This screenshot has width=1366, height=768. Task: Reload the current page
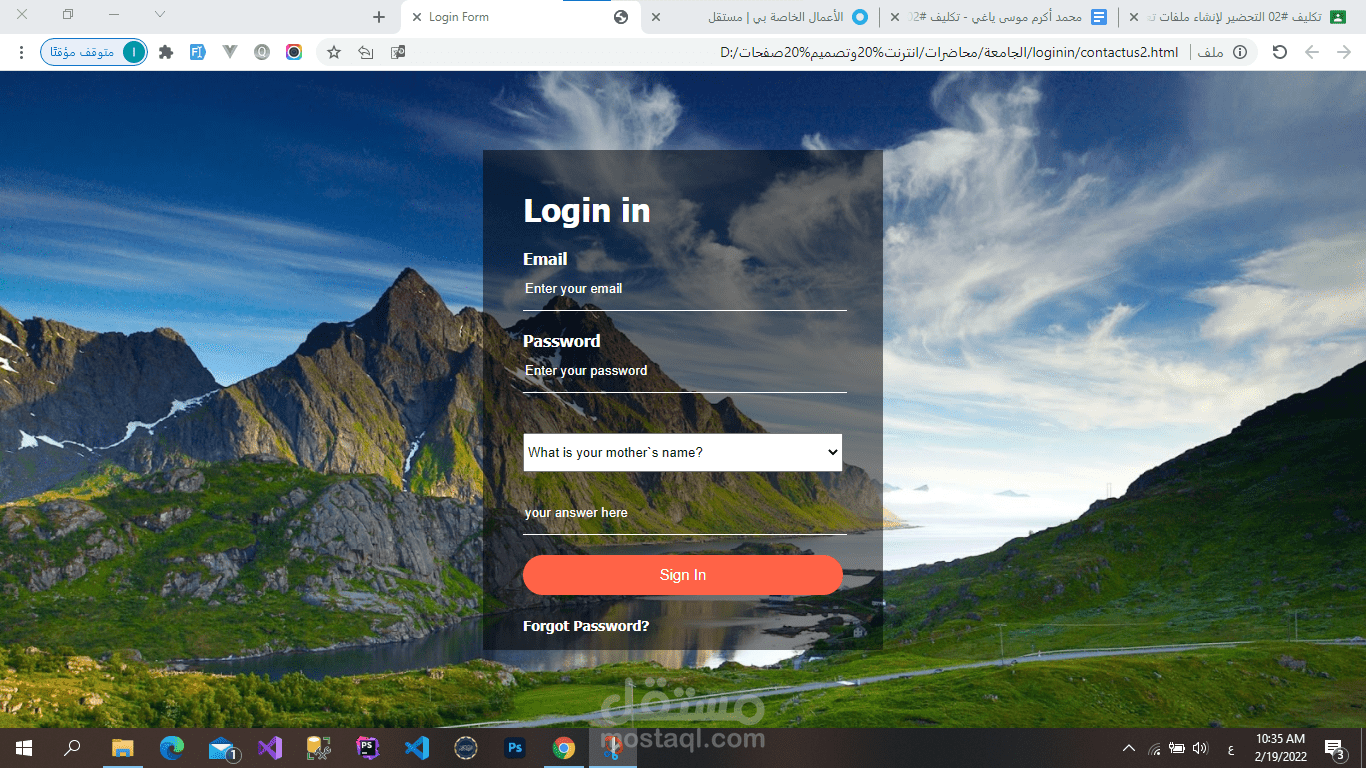pyautogui.click(x=1279, y=52)
